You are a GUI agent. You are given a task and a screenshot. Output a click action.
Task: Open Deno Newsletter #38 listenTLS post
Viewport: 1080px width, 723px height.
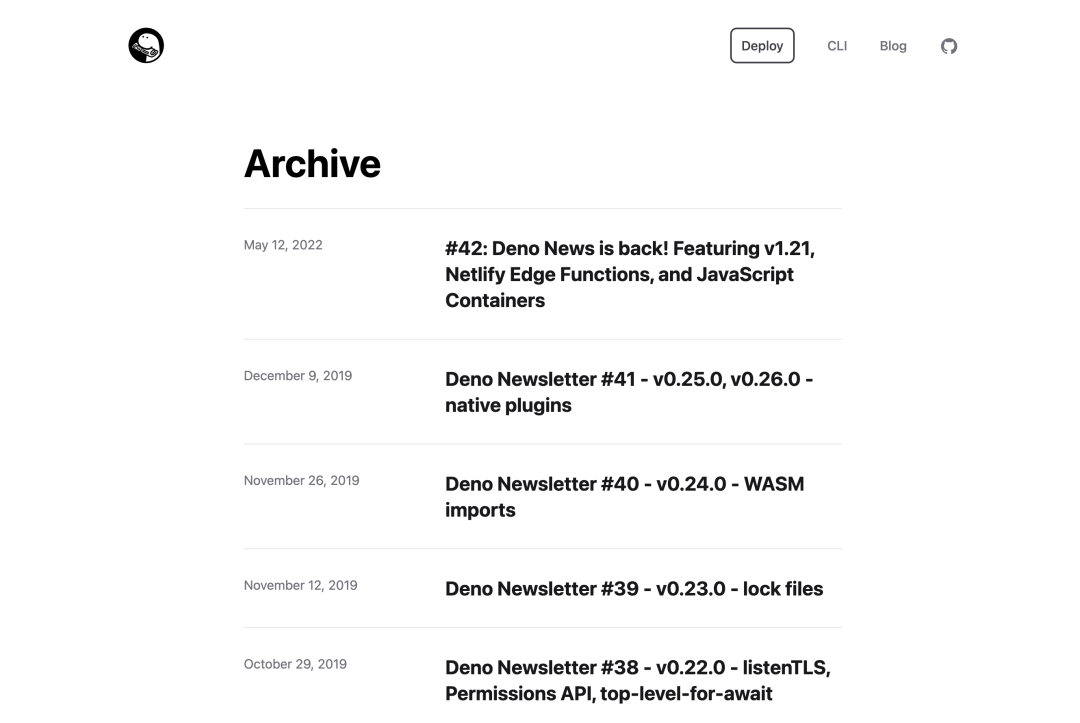coord(637,680)
